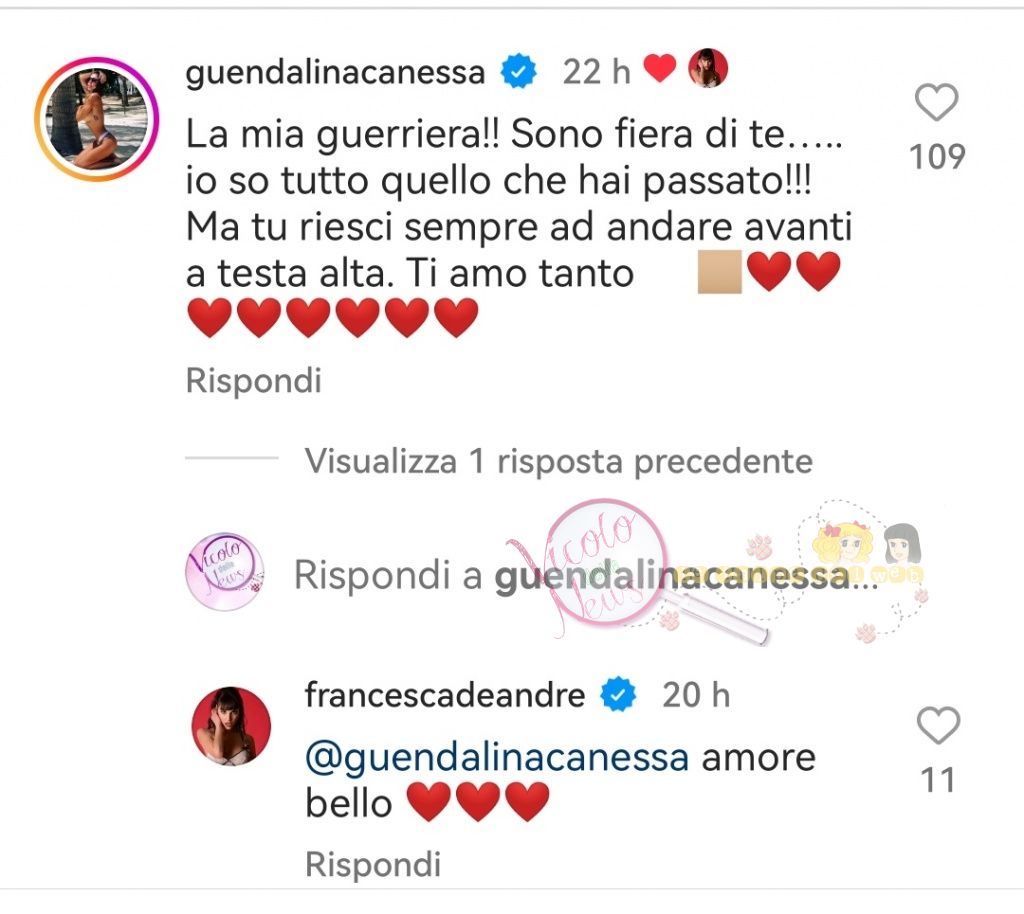Open the francescadeandre username link
Image resolution: width=1024 pixels, height=914 pixels.
pyautogui.click(x=445, y=695)
